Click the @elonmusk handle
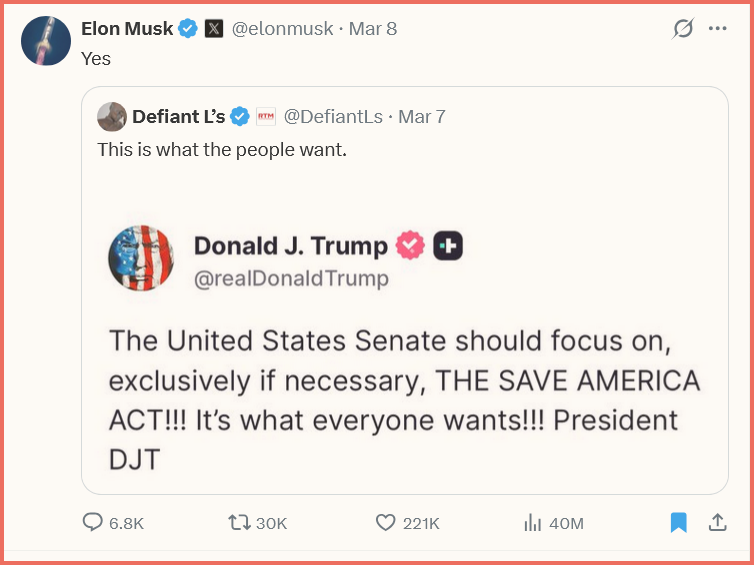This screenshot has height=565, width=754. pyautogui.click(x=282, y=29)
